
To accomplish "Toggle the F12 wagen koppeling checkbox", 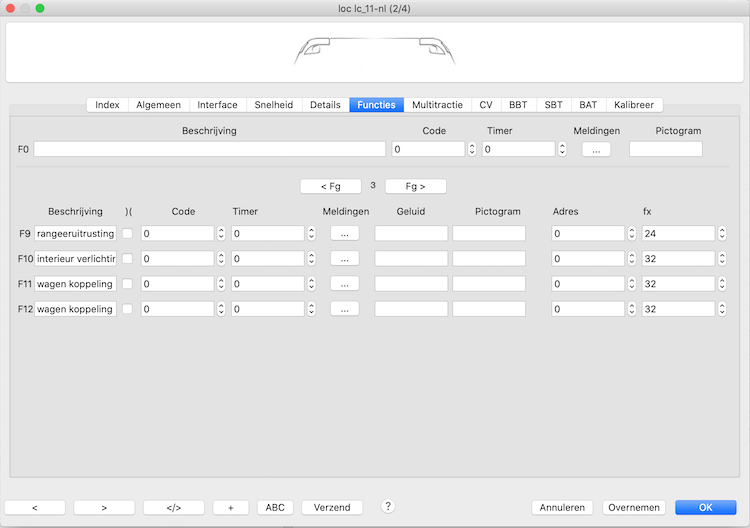I will pos(127,309).
